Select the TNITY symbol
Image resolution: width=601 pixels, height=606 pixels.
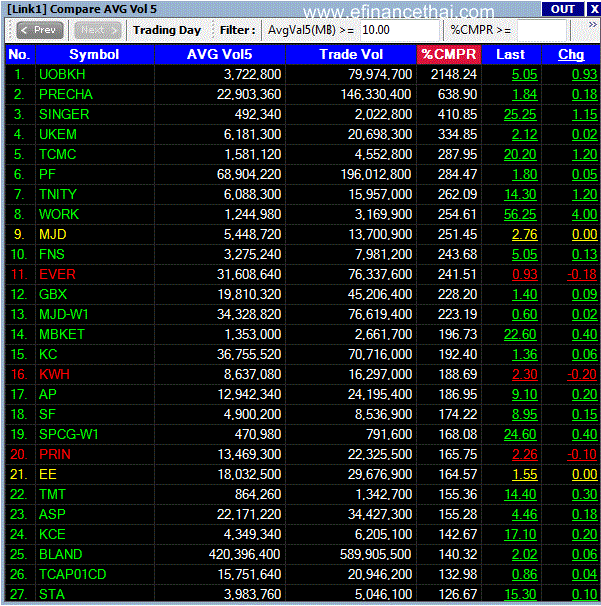pos(58,194)
